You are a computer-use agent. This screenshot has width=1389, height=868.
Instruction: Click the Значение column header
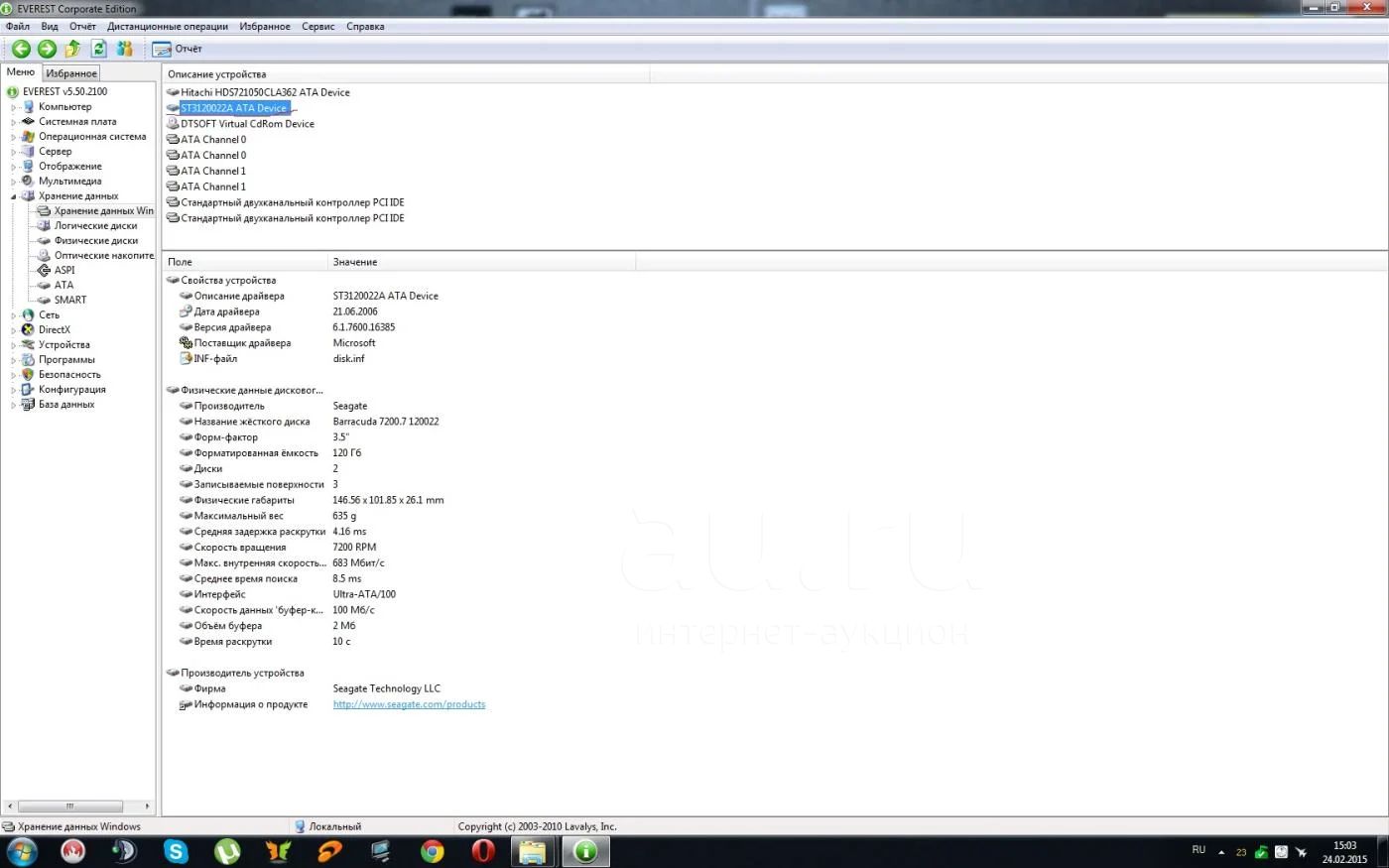pyautogui.click(x=481, y=262)
